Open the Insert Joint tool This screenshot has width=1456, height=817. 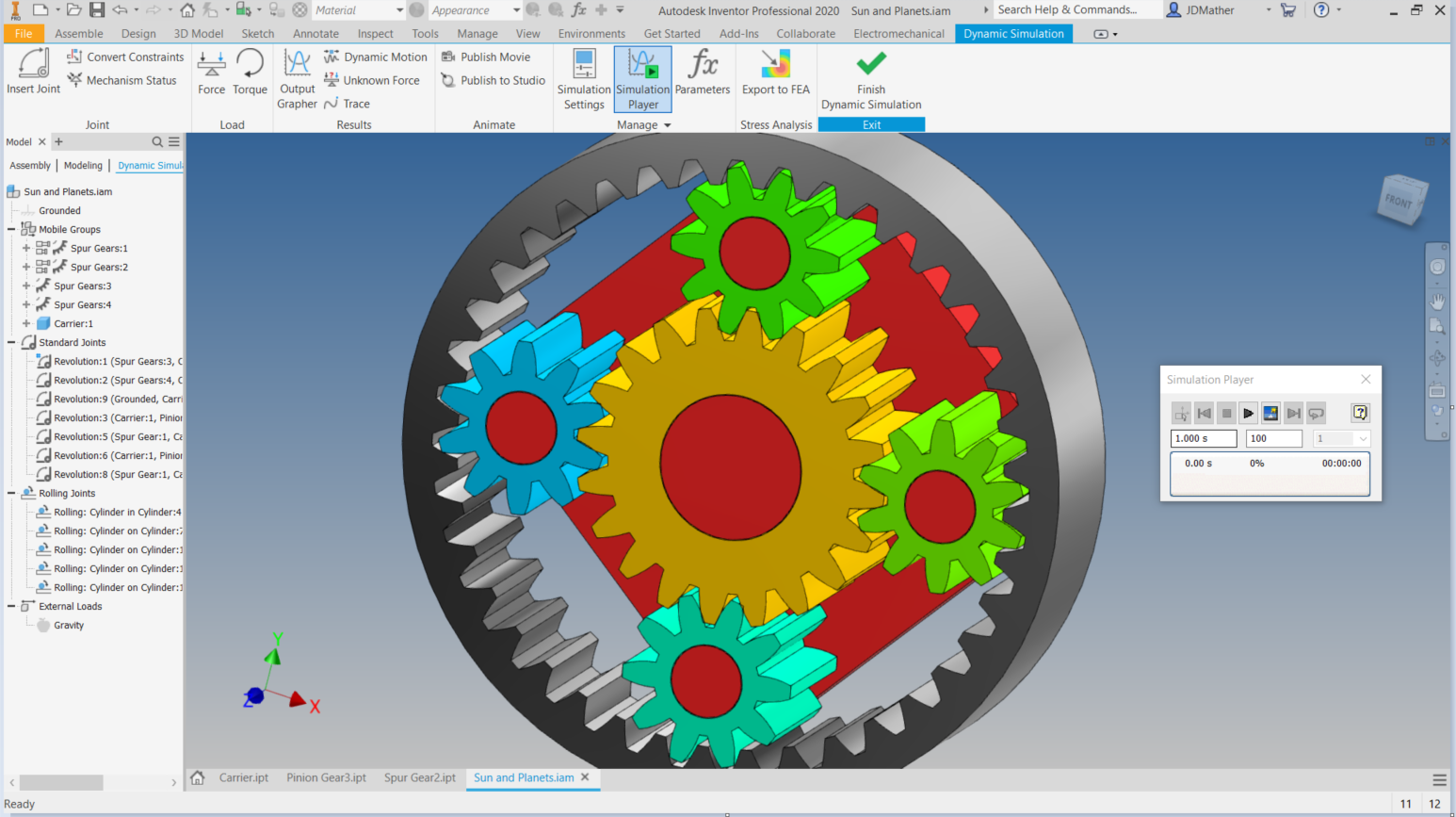(34, 72)
